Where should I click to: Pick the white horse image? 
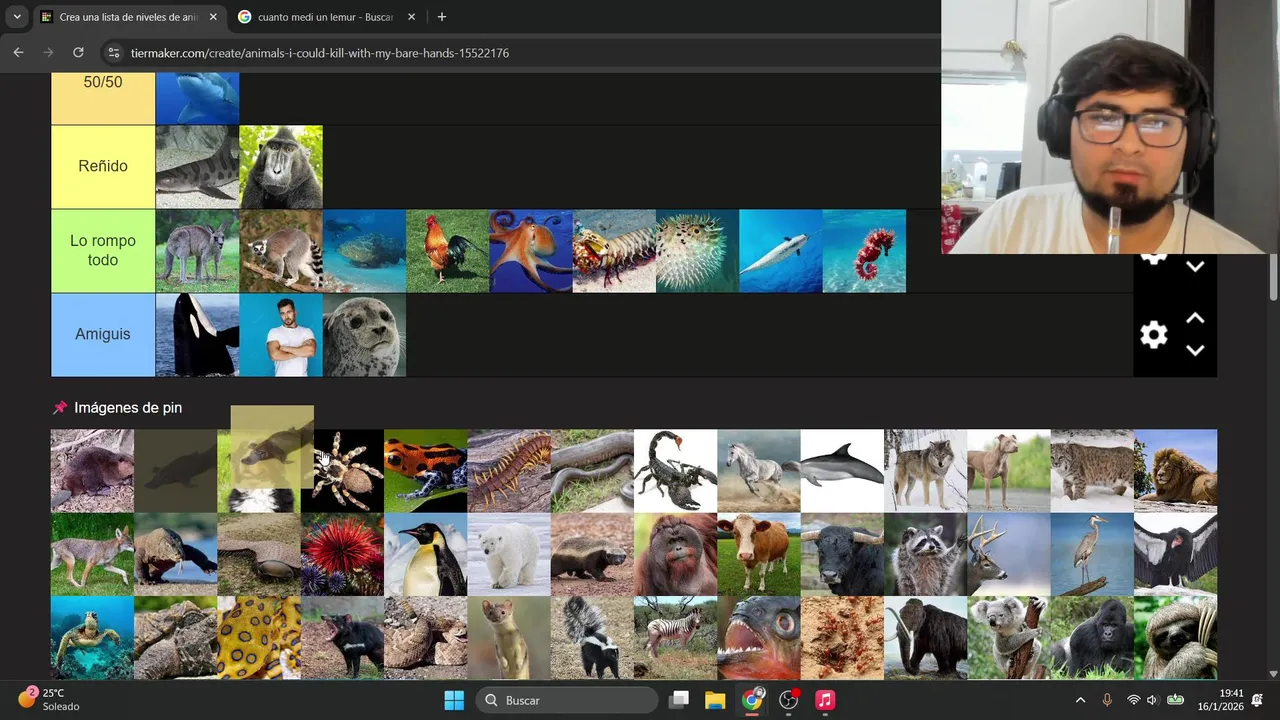[x=758, y=471]
